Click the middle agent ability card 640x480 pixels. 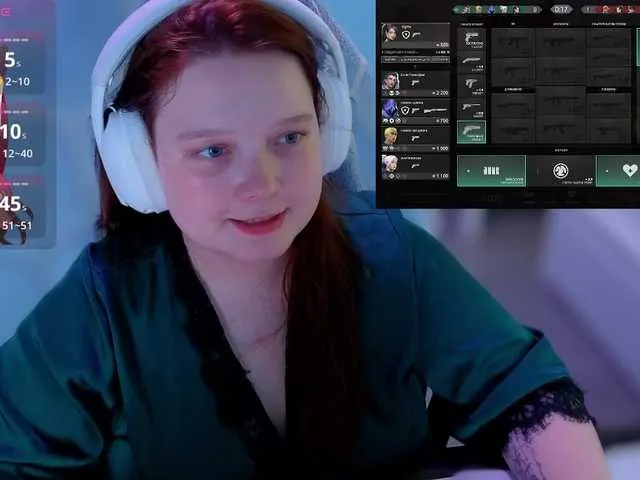560,170
